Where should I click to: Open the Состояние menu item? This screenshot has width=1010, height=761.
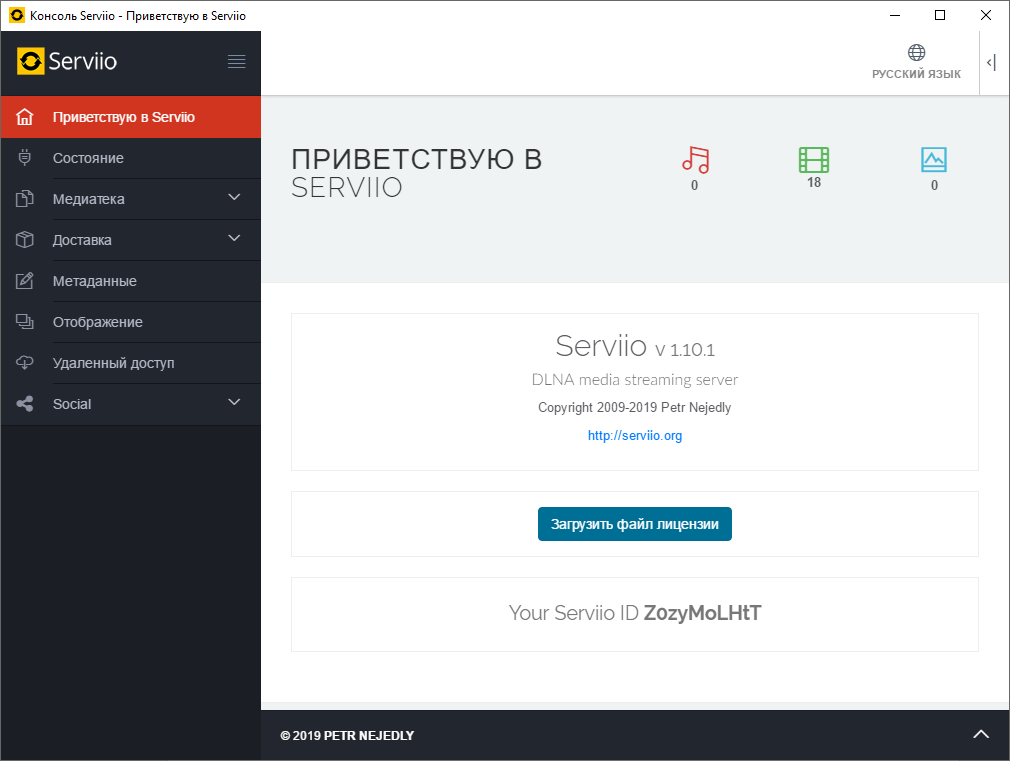131,158
